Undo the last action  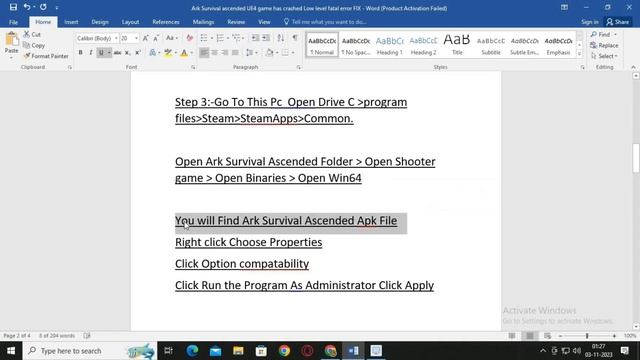tap(27, 7)
